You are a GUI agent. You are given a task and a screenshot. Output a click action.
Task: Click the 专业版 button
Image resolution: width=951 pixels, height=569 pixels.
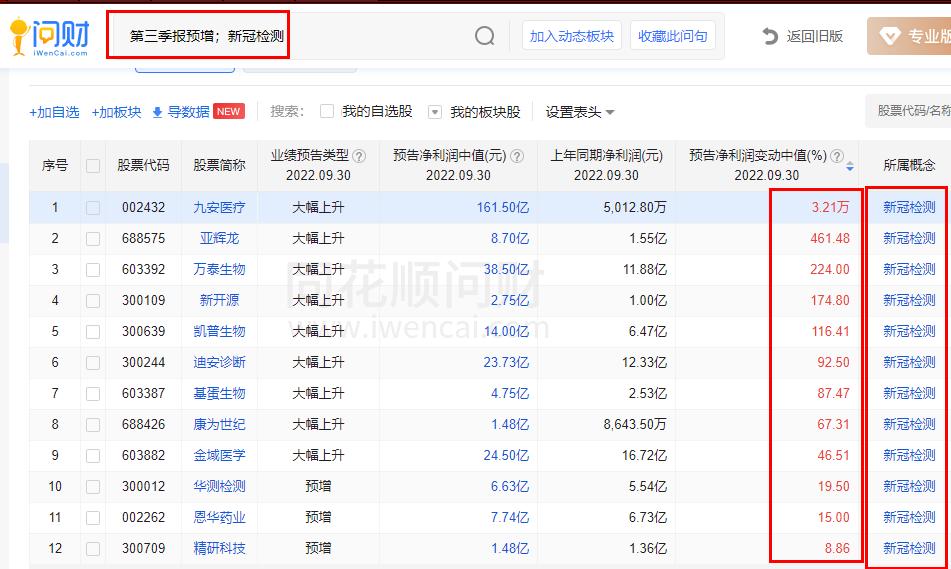pyautogui.click(x=909, y=36)
